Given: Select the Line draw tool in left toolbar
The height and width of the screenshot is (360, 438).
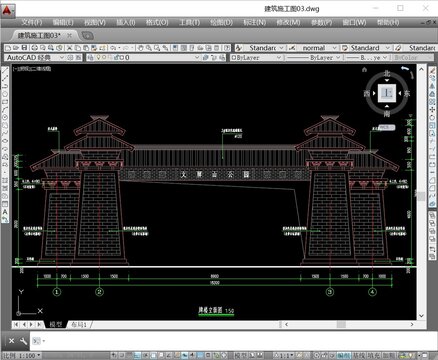Looking at the screenshot, I should (x=5, y=71).
